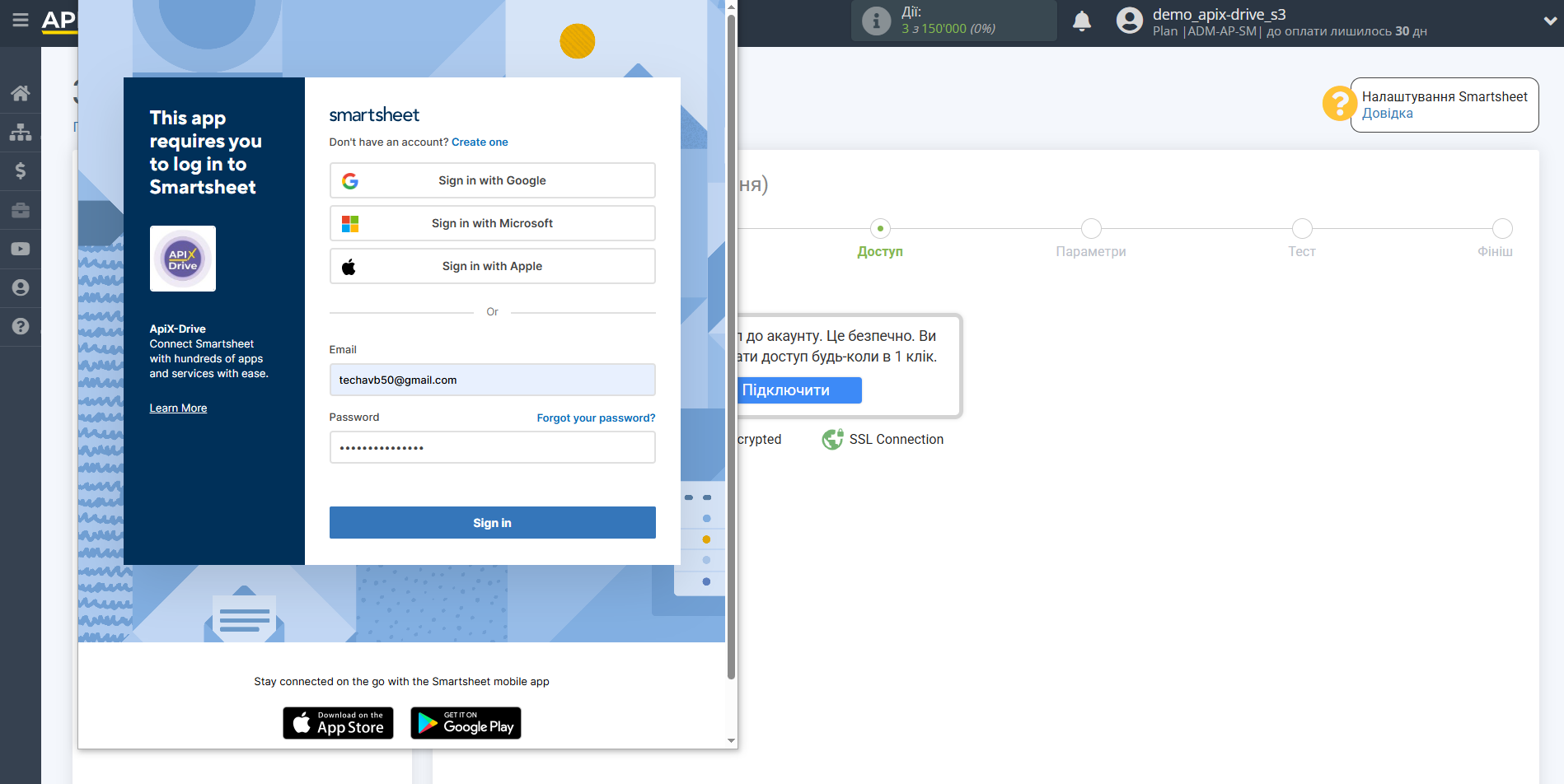Click the smartsheet logo

click(x=374, y=114)
